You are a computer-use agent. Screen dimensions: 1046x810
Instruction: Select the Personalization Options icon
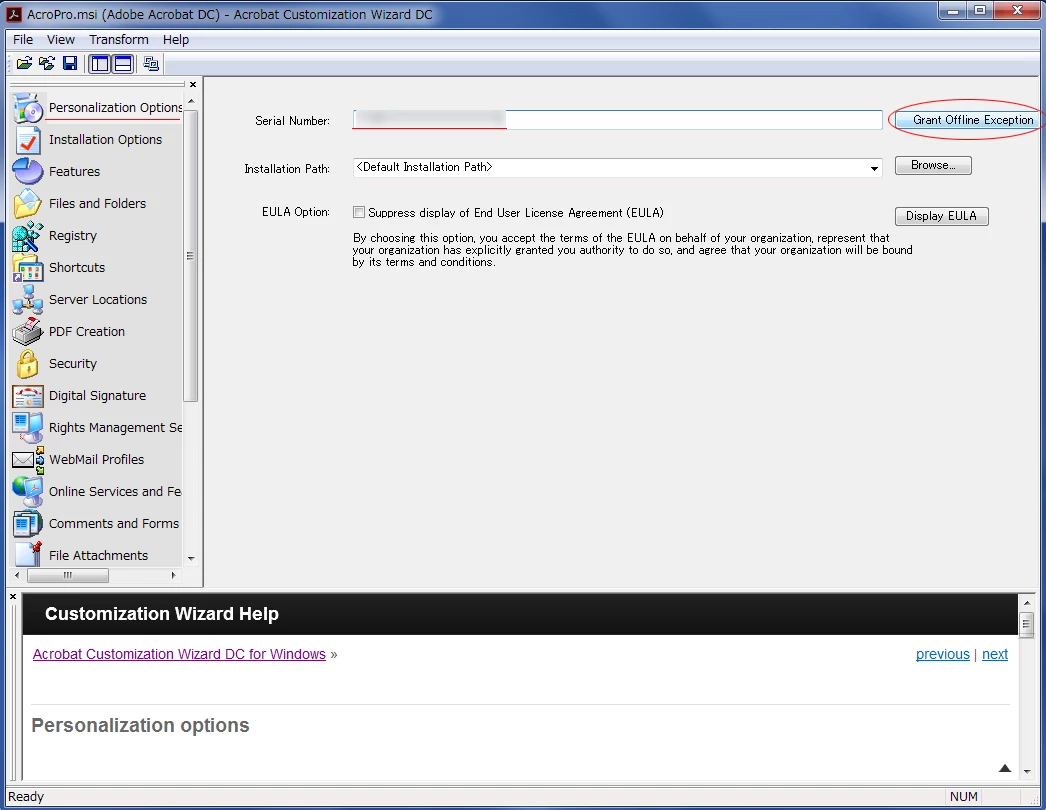point(28,107)
